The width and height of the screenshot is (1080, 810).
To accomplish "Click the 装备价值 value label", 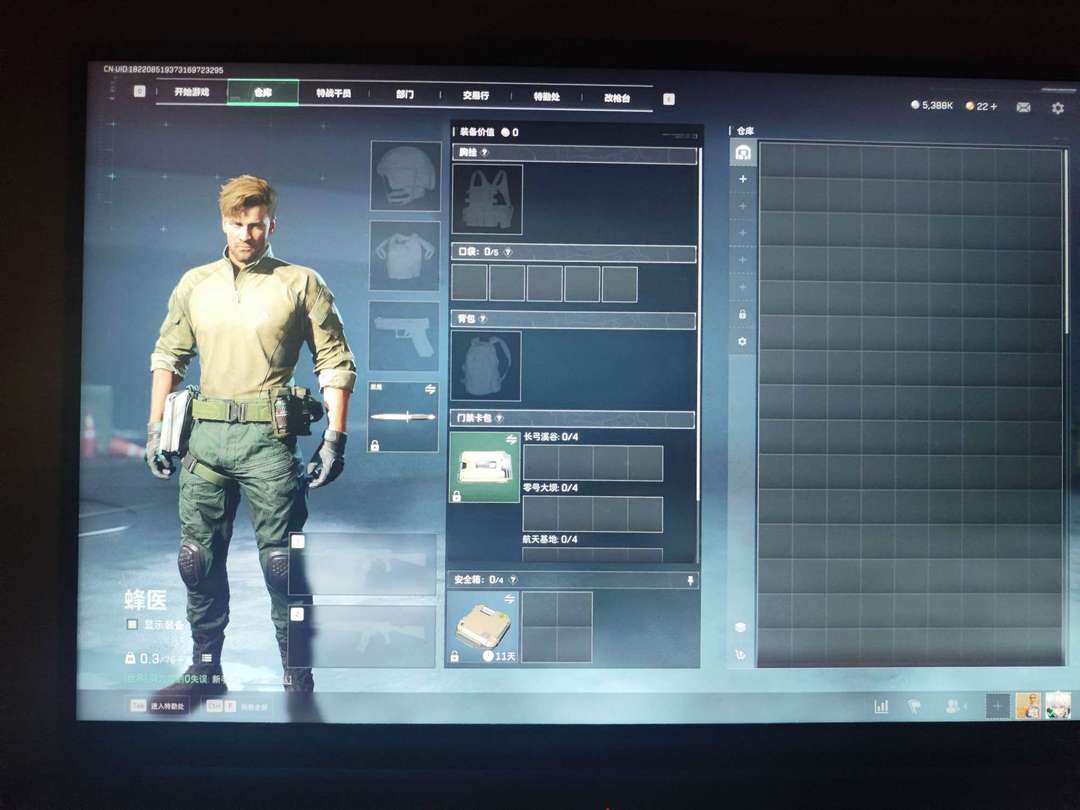I will [x=489, y=132].
